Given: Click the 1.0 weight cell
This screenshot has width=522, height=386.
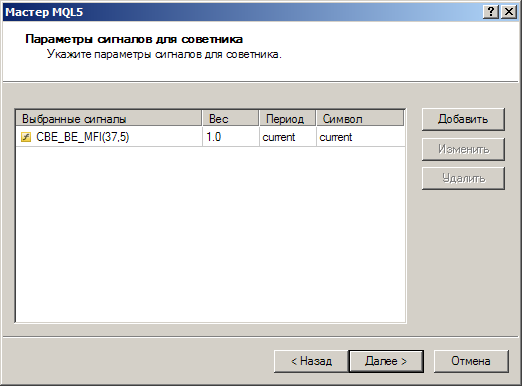Looking at the screenshot, I should coord(231,137).
